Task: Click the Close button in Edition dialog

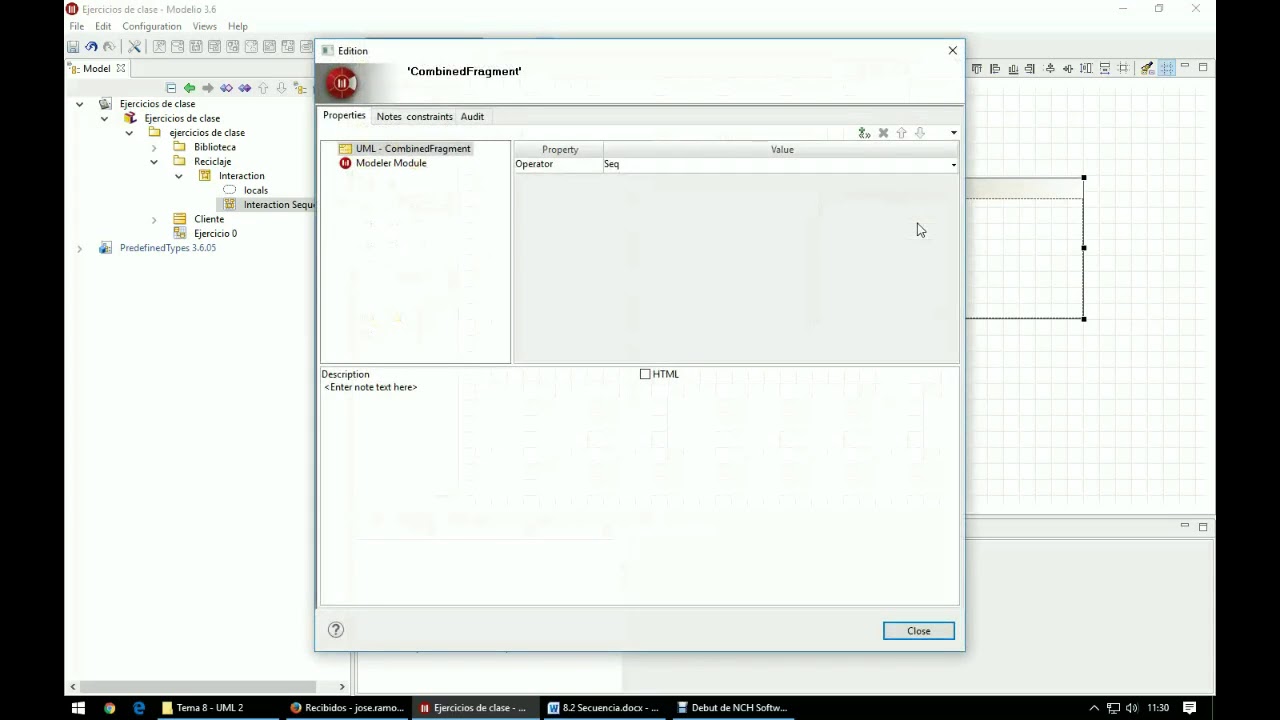Action: pyautogui.click(x=919, y=631)
